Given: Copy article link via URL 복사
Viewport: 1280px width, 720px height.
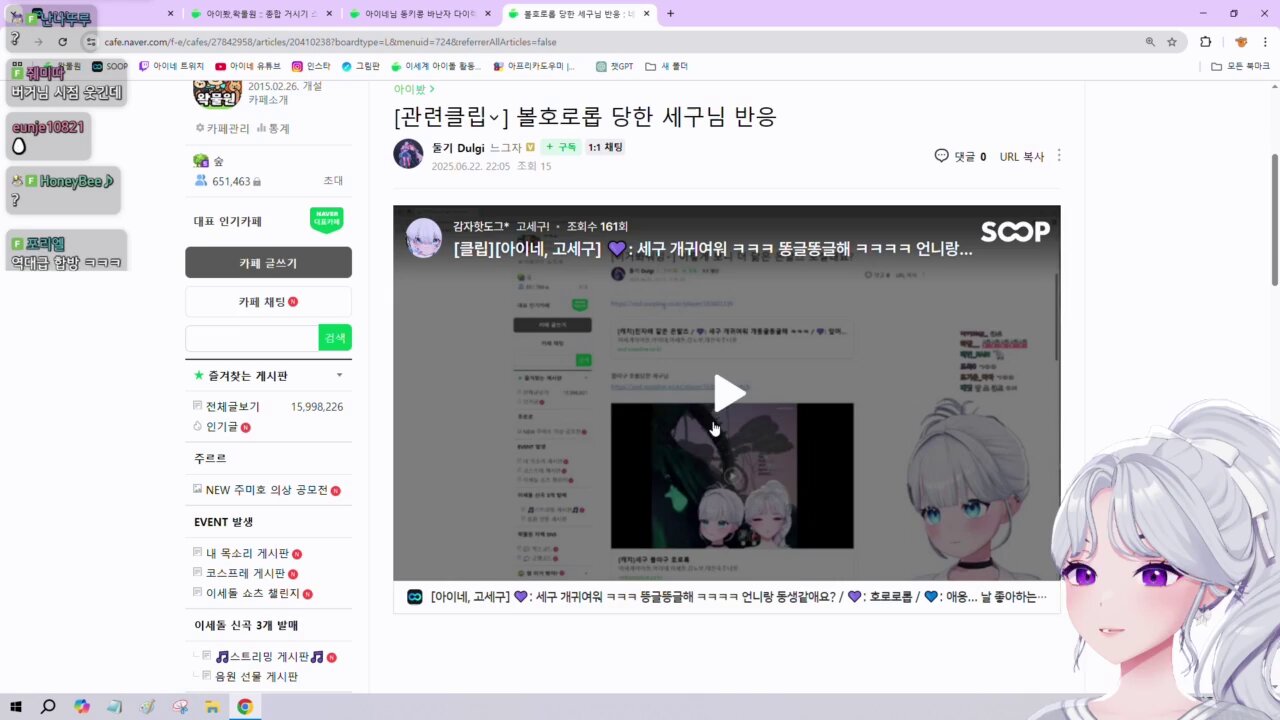Looking at the screenshot, I should (1022, 156).
